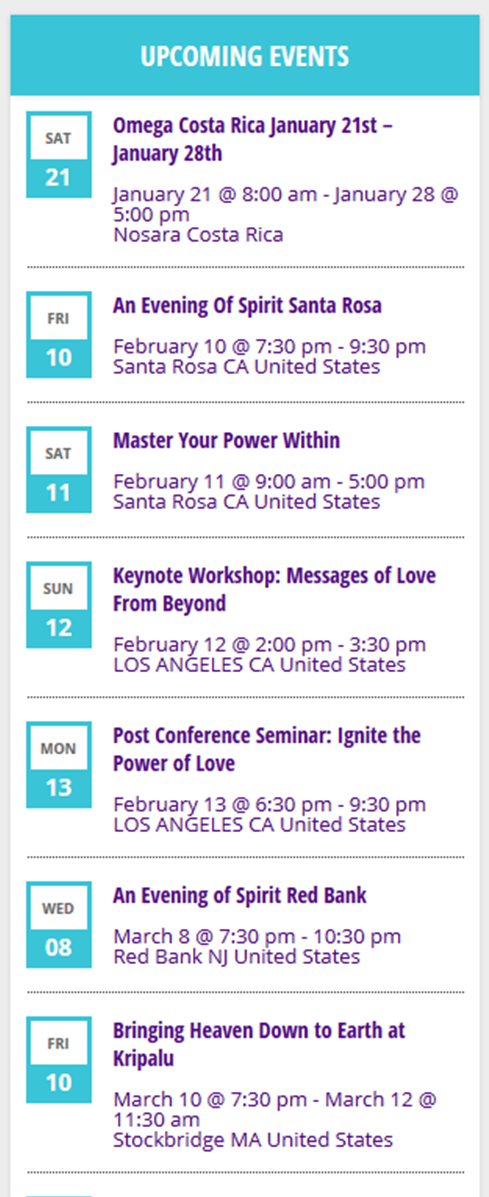
Task: Click the SUN 12 date badge
Action: pyautogui.click(x=59, y=605)
